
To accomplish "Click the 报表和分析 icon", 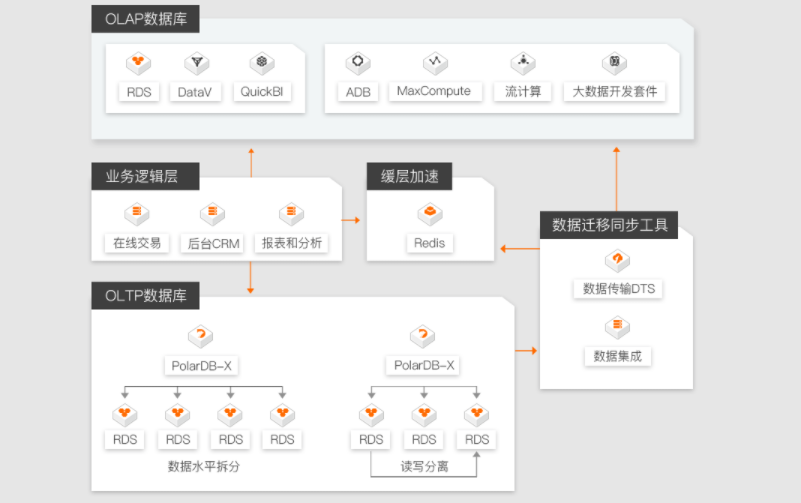I will [x=291, y=213].
